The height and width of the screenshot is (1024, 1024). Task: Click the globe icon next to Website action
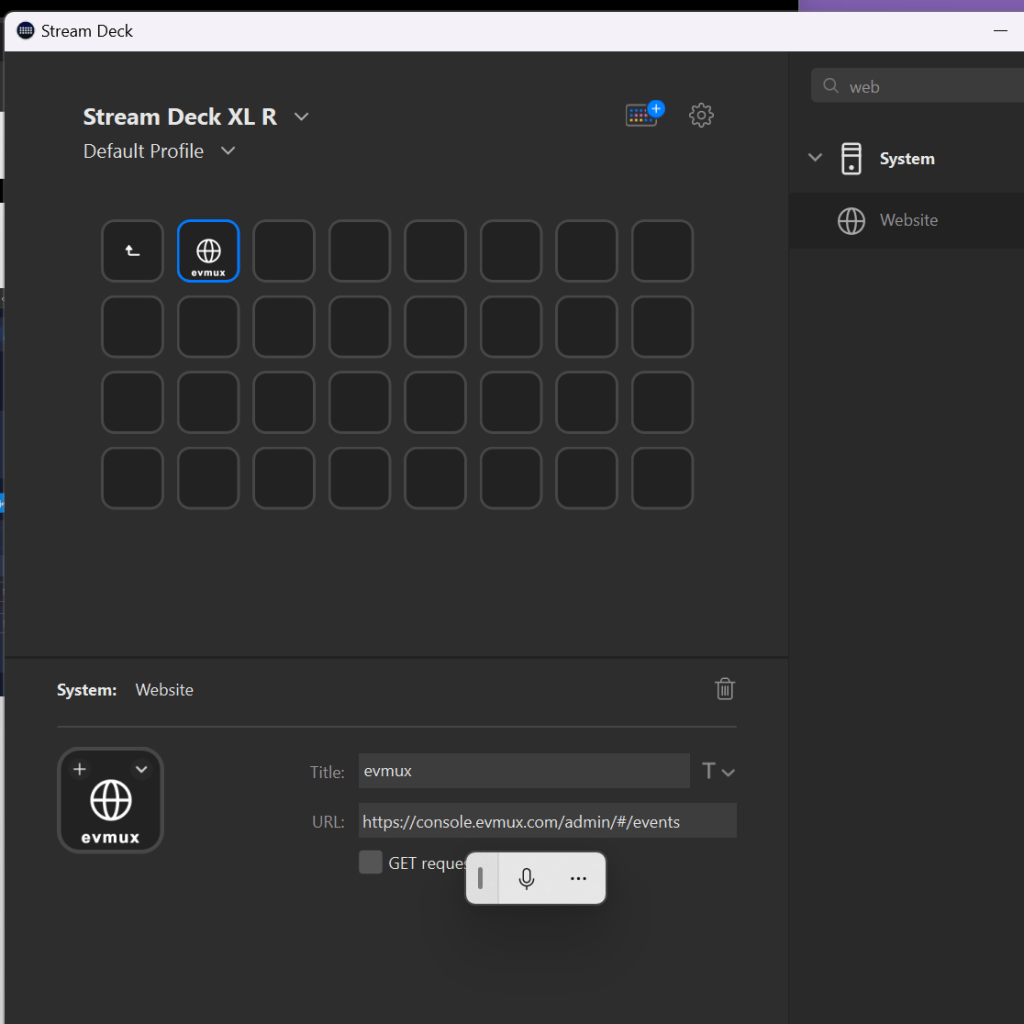[851, 221]
